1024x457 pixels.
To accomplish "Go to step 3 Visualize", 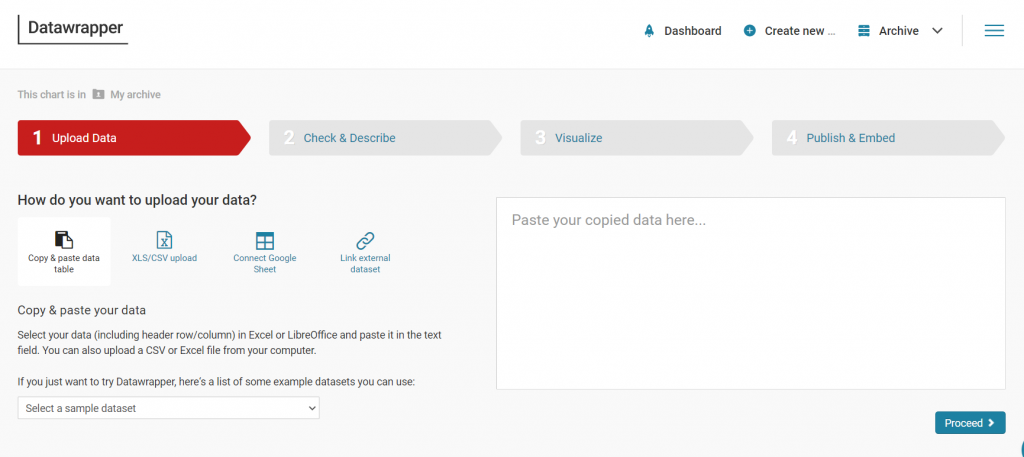I will click(x=637, y=138).
